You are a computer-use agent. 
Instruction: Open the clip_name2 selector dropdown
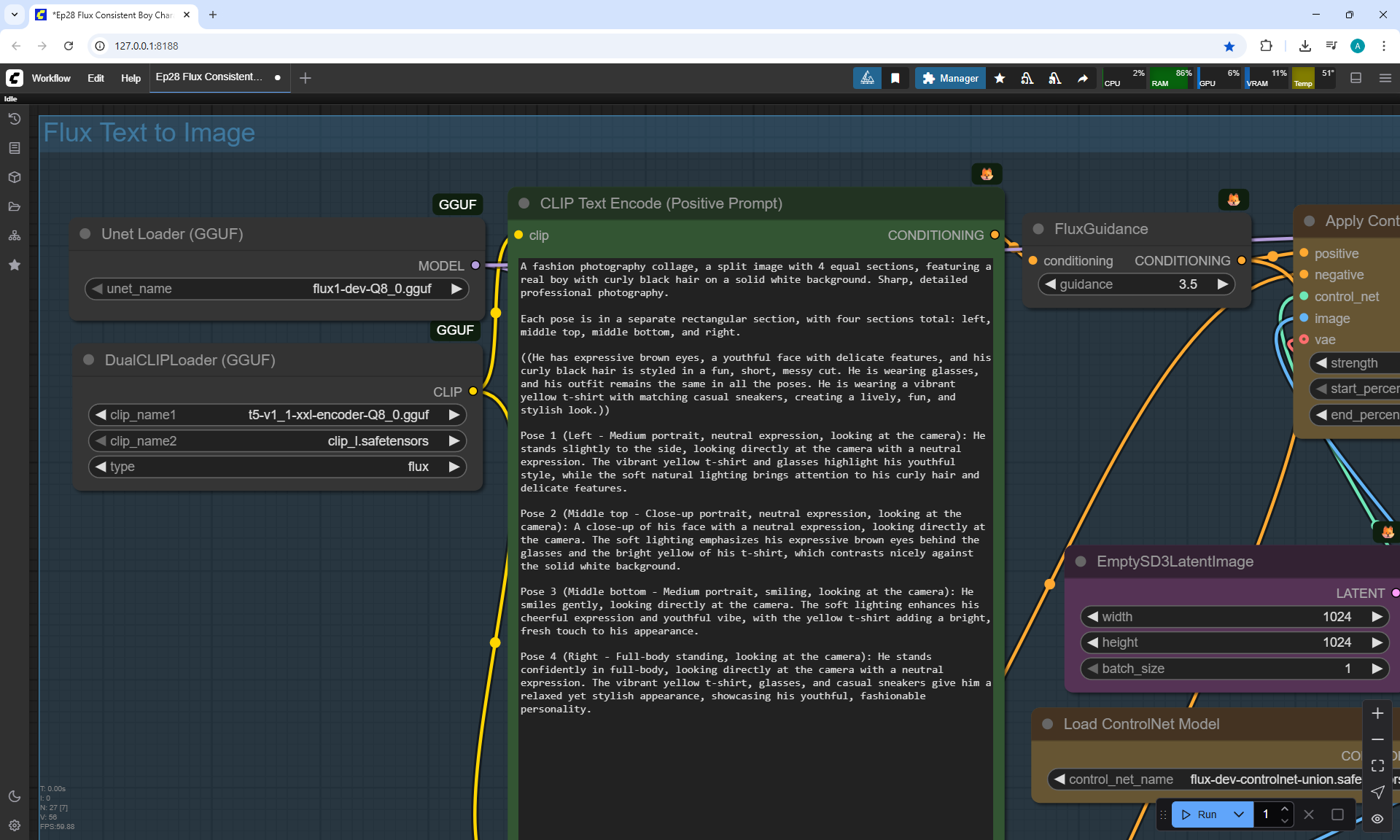tap(277, 441)
